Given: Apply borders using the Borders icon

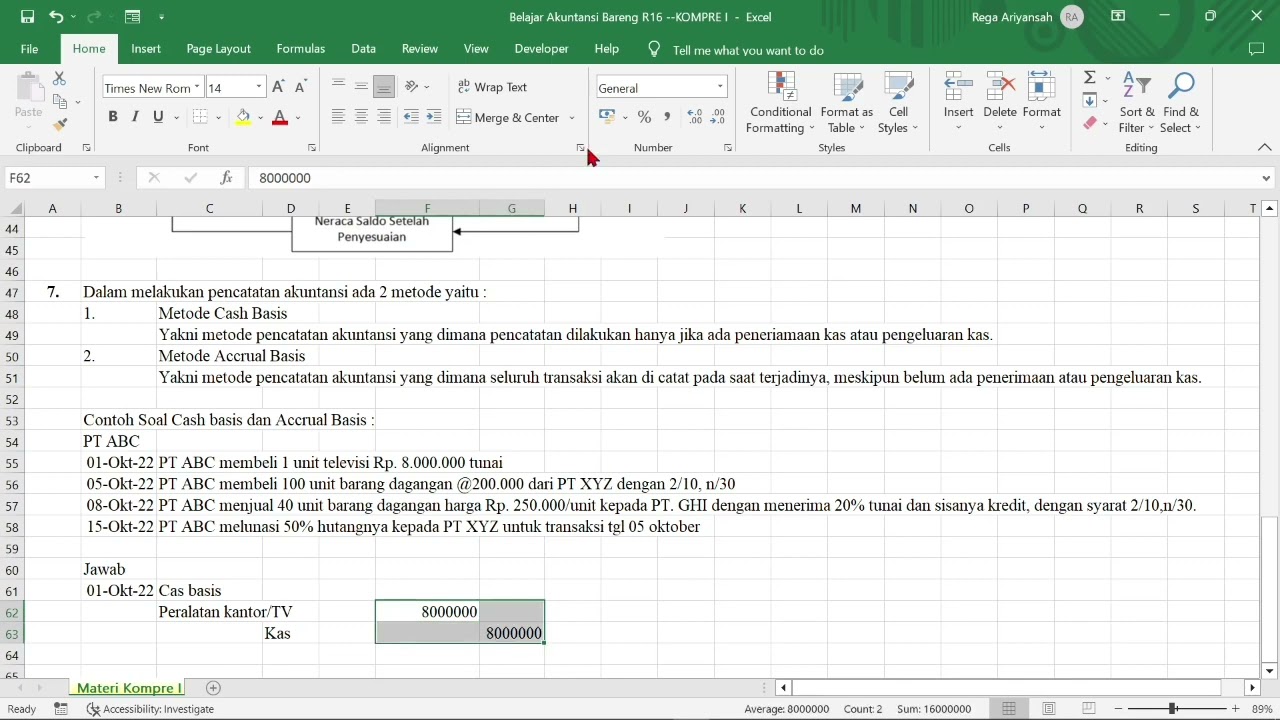Looking at the screenshot, I should click(x=200, y=117).
